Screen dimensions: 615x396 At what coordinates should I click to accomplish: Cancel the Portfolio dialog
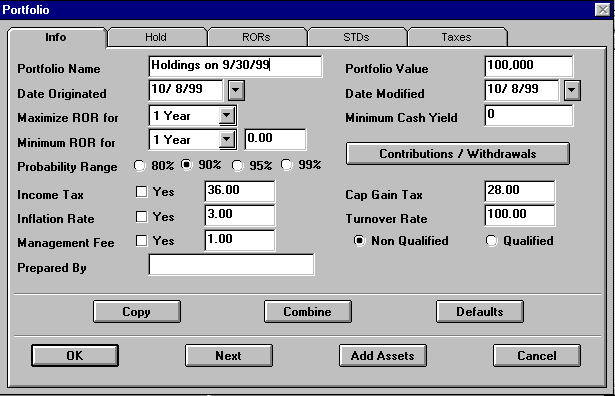pyautogui.click(x=537, y=356)
